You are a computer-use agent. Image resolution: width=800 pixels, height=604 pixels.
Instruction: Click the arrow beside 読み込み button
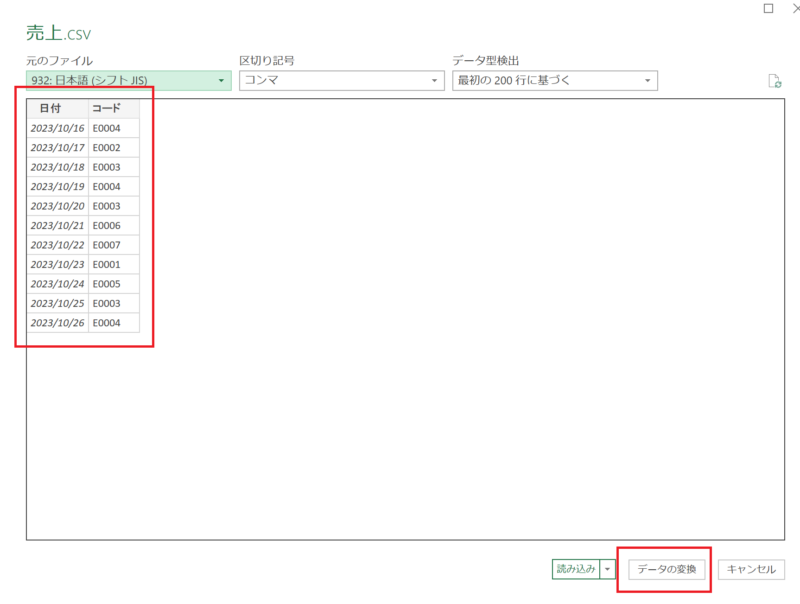(609, 569)
